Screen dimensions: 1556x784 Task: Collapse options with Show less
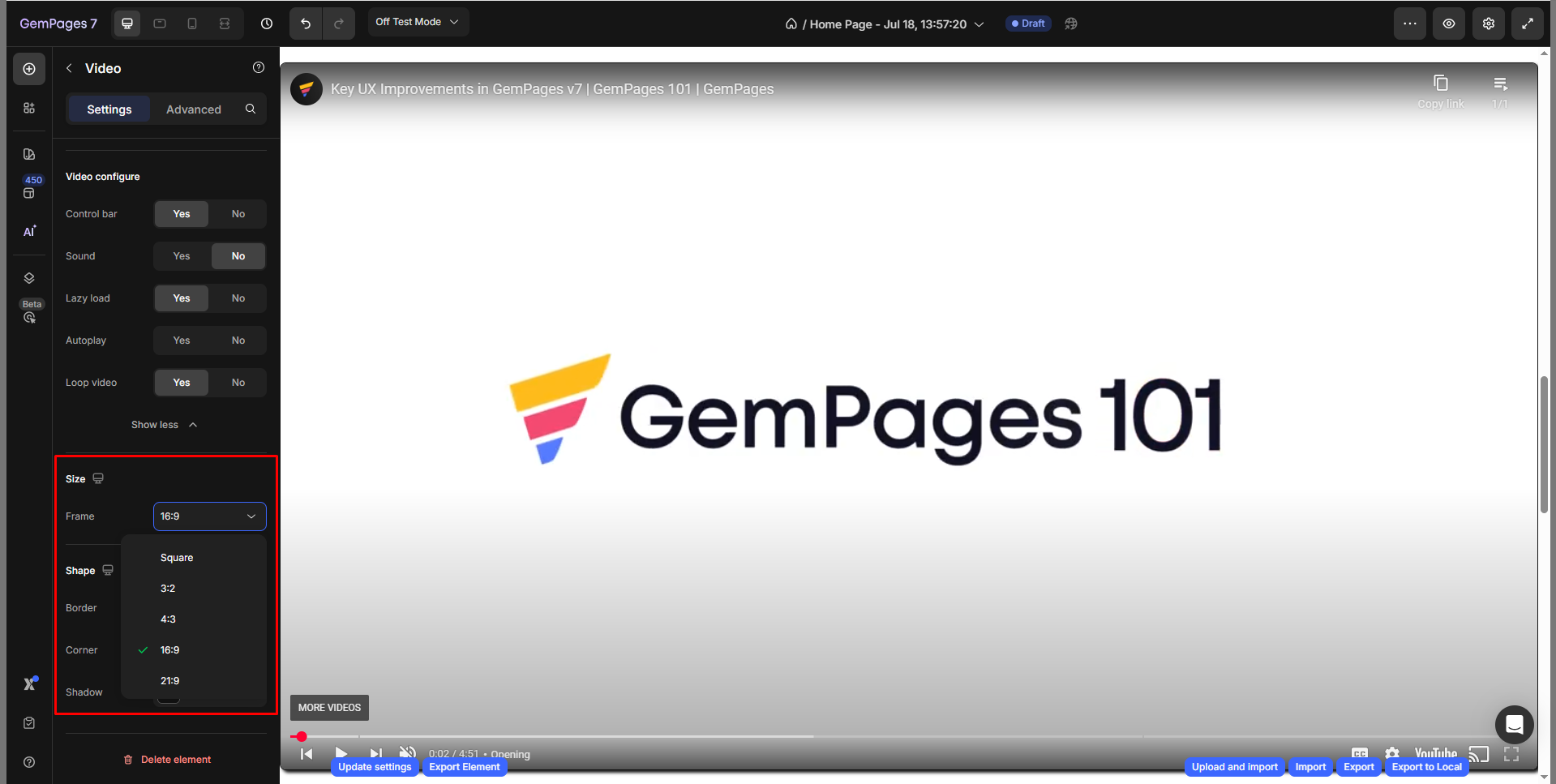tap(165, 425)
